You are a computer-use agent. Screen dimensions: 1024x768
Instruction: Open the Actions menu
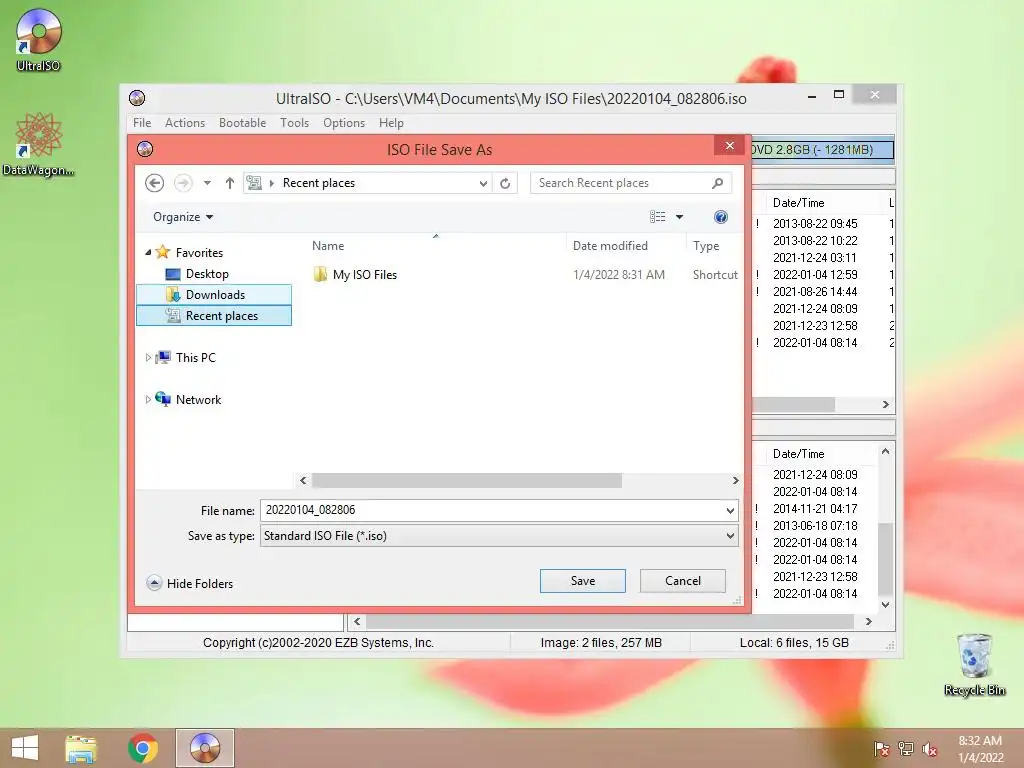[185, 123]
